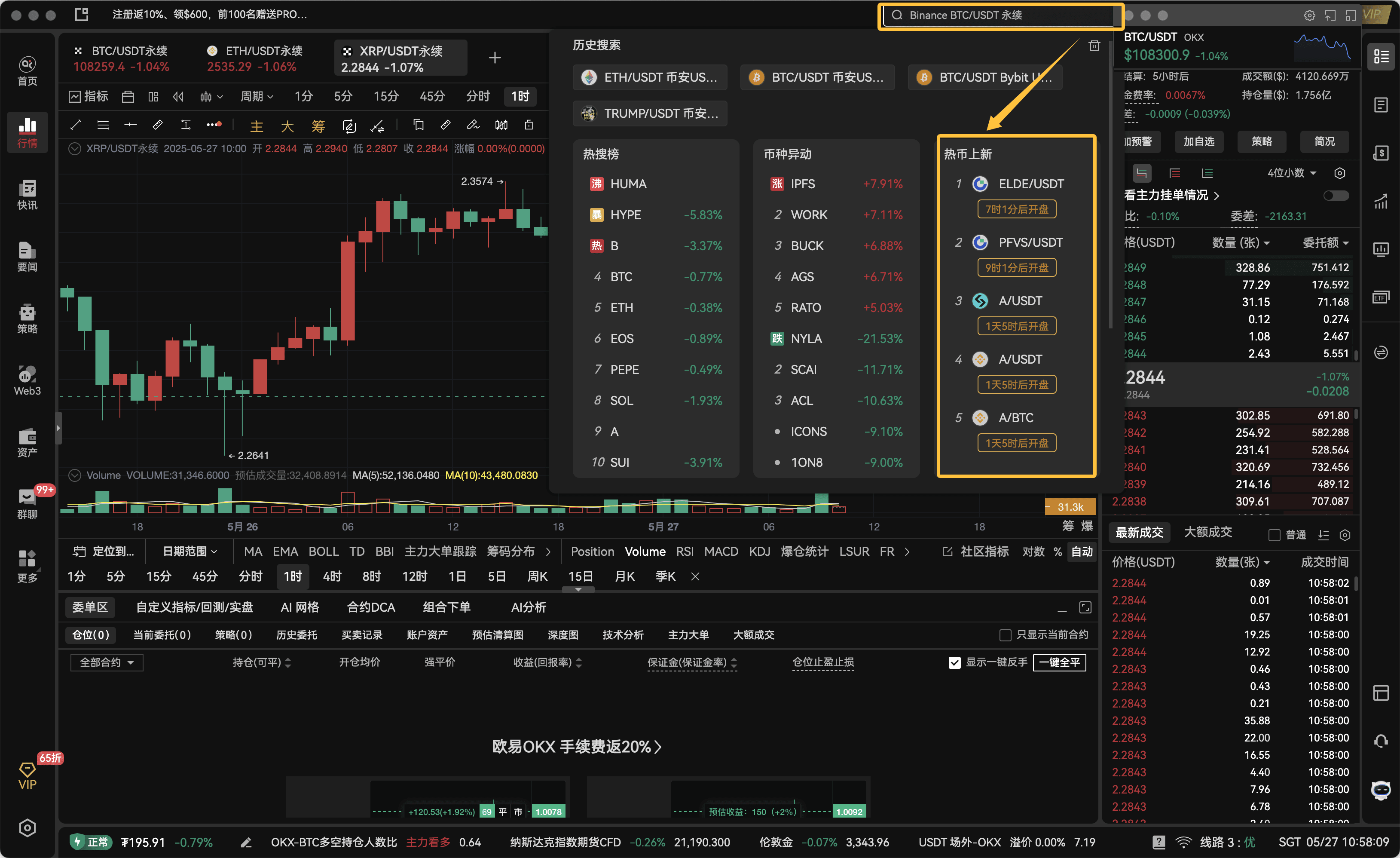Image resolution: width=1400 pixels, height=858 pixels.
Task: Open the 要闻 headlines sidebar icon
Action: [x=27, y=257]
